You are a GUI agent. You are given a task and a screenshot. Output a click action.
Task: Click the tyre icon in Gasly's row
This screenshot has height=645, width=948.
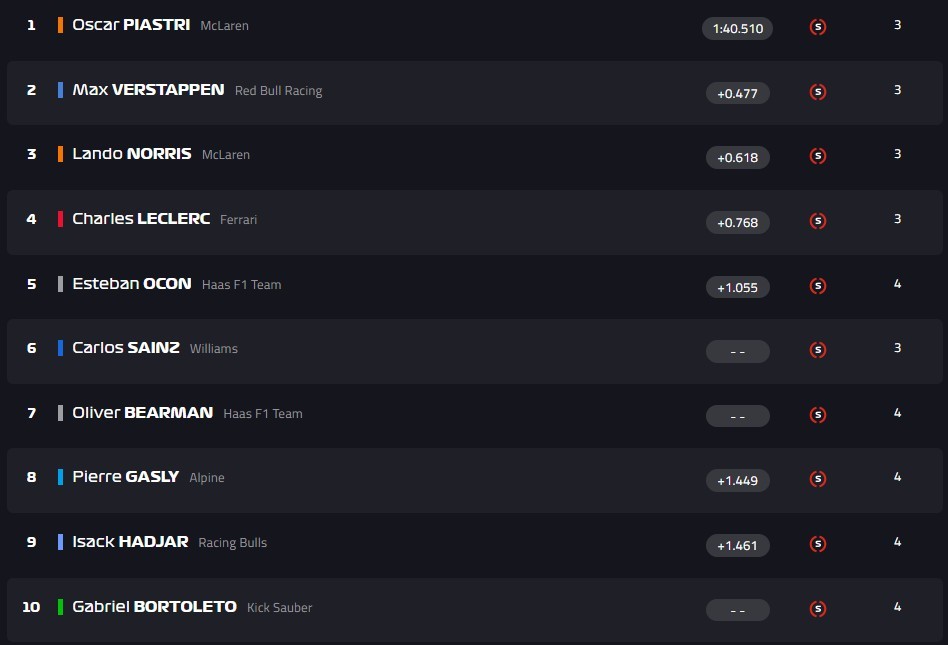coord(818,479)
